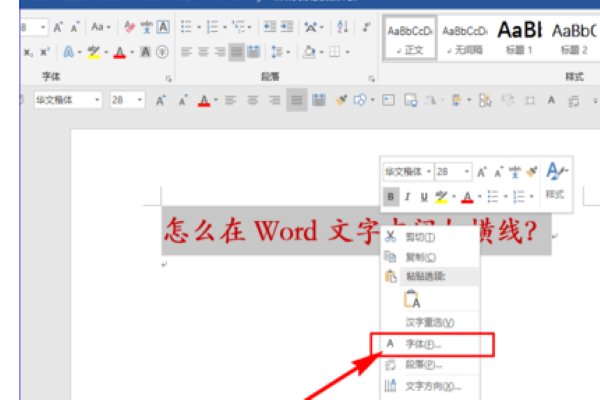The image size is (600, 400).
Task: Open the quick toolbar font size 28 dropdown
Action: 140,100
